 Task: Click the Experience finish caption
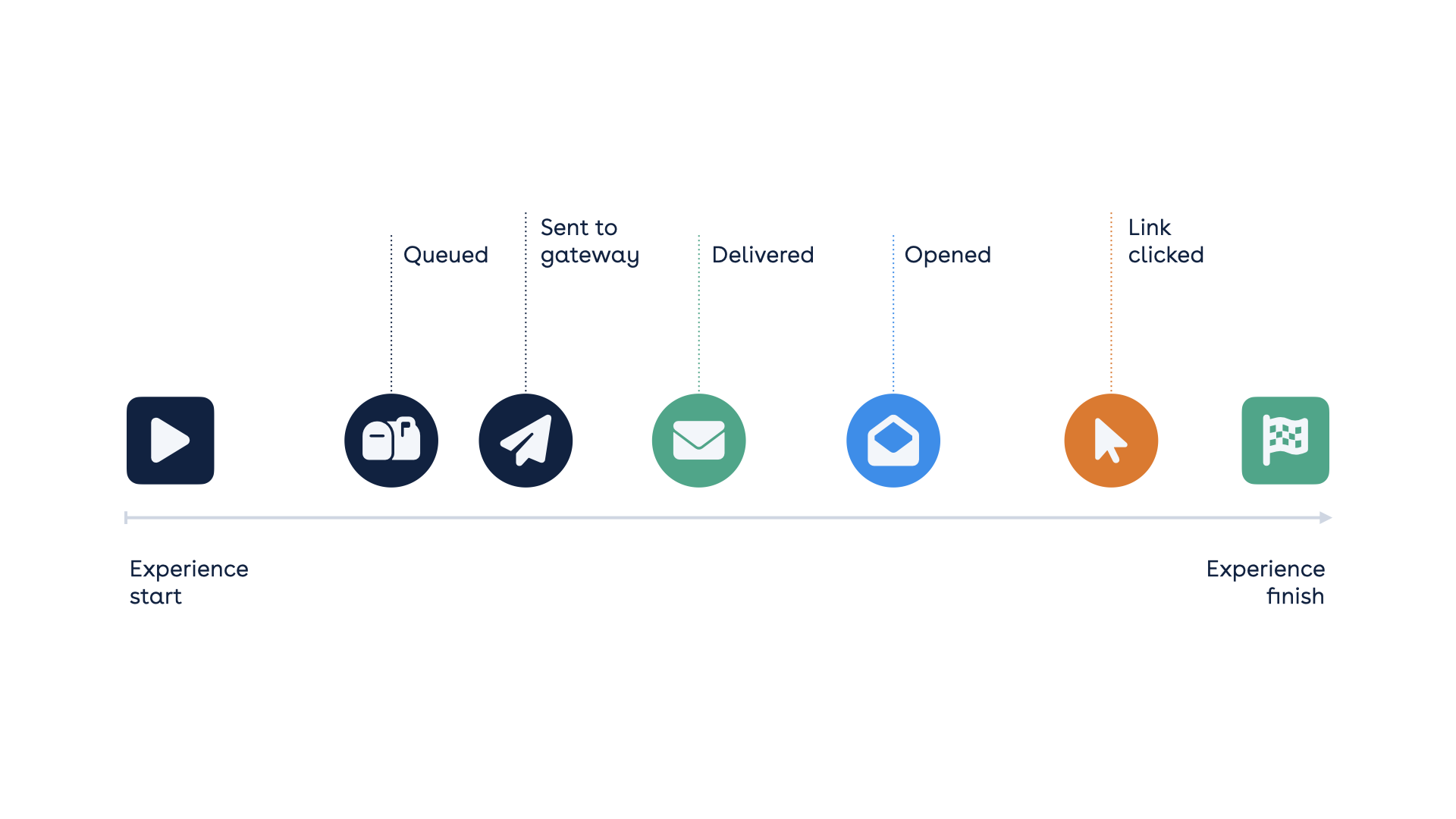coord(1266,582)
